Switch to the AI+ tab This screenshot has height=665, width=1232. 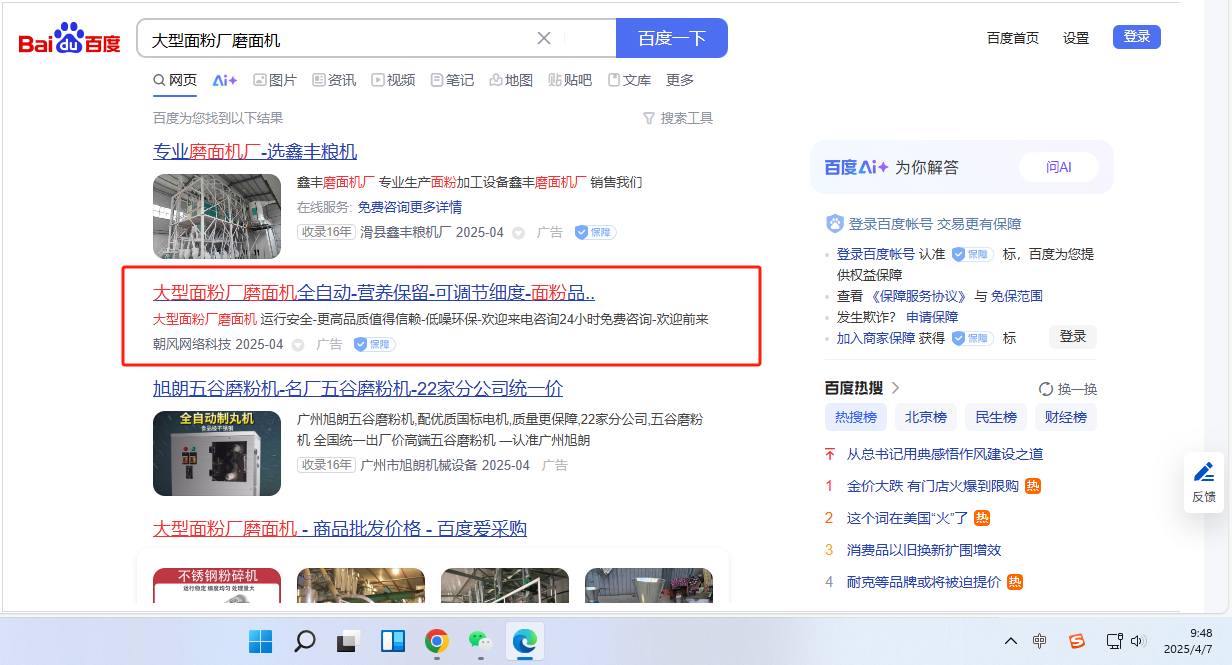(225, 80)
